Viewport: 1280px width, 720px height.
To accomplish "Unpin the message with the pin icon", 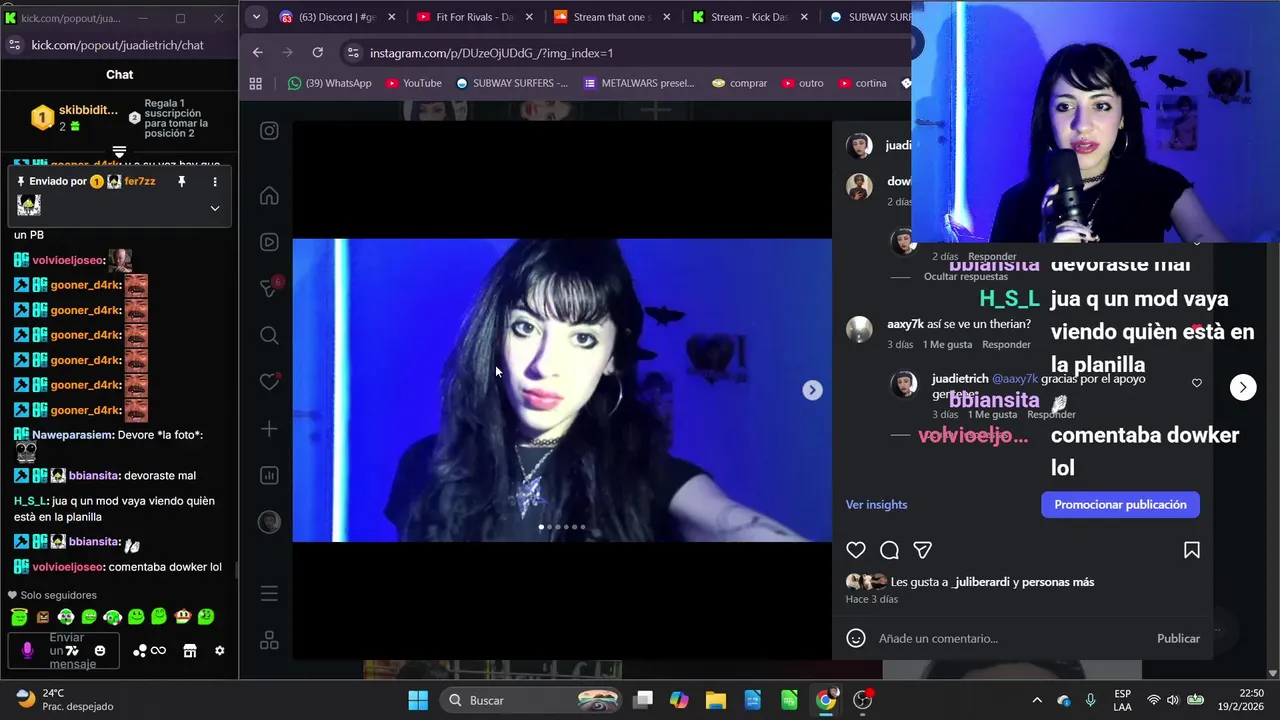I will [x=182, y=181].
